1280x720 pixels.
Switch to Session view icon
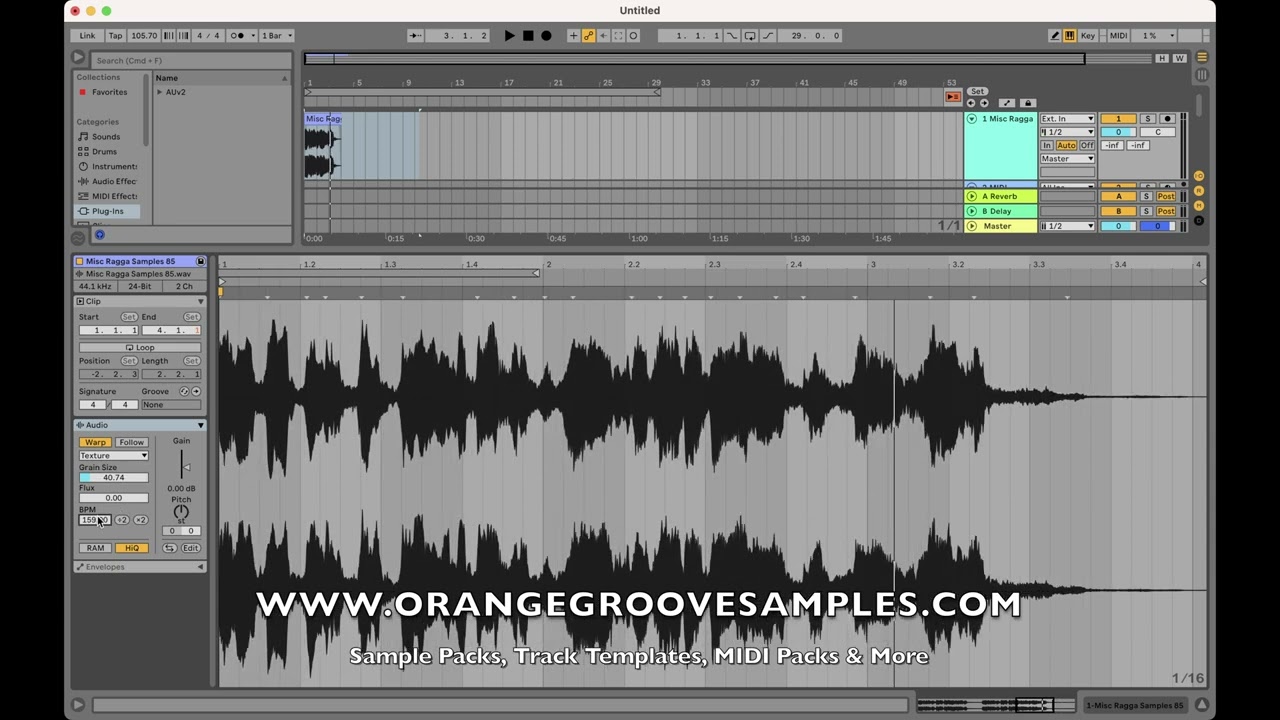[x=1202, y=74]
